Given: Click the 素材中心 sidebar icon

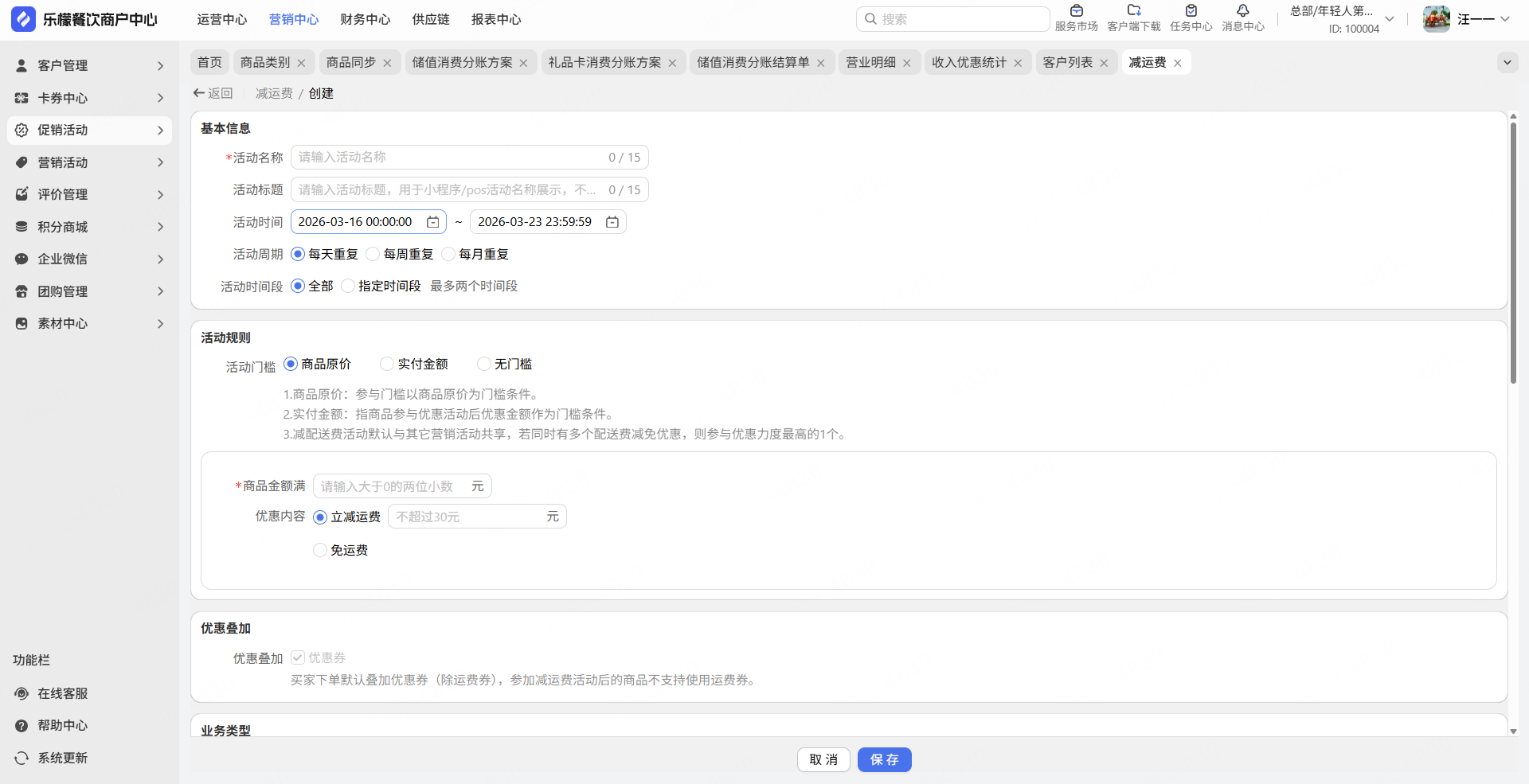Looking at the screenshot, I should click(x=22, y=323).
